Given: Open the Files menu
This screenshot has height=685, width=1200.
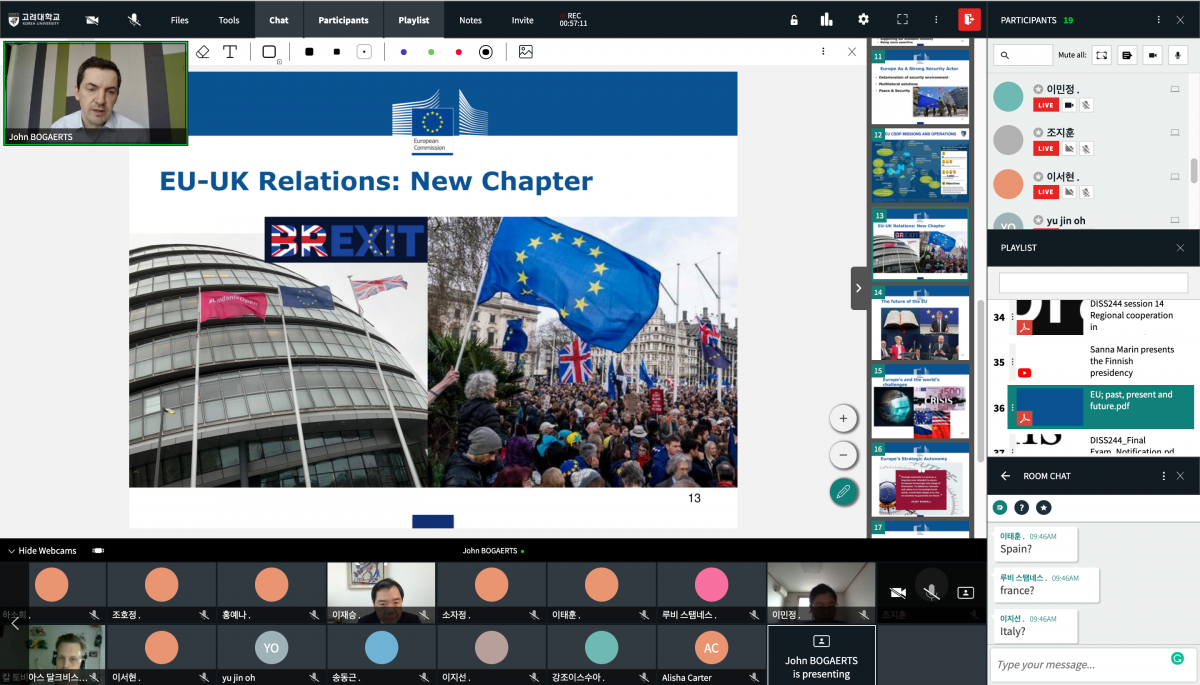Looking at the screenshot, I should tap(179, 20).
